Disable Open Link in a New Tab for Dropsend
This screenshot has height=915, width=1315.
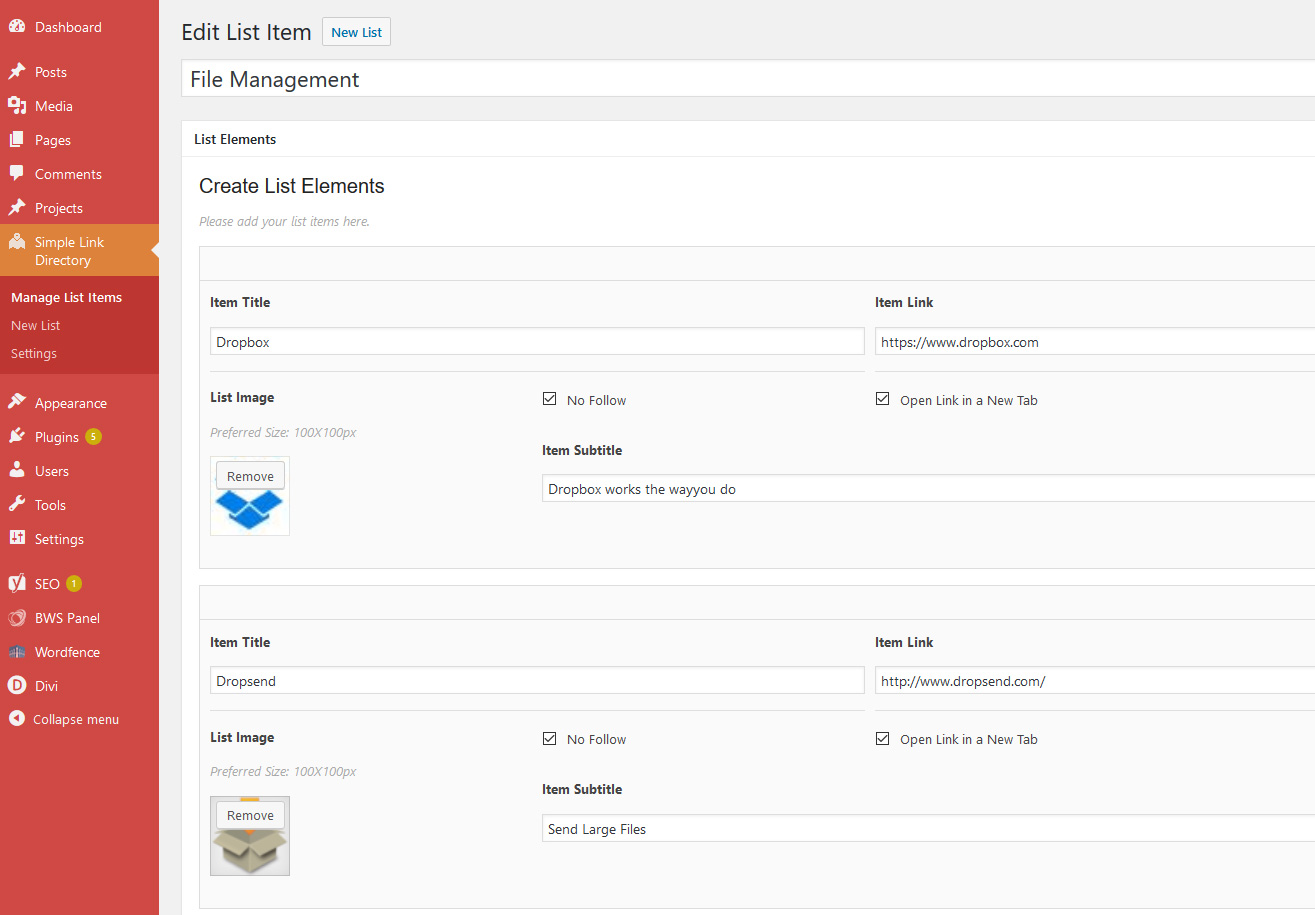(883, 737)
